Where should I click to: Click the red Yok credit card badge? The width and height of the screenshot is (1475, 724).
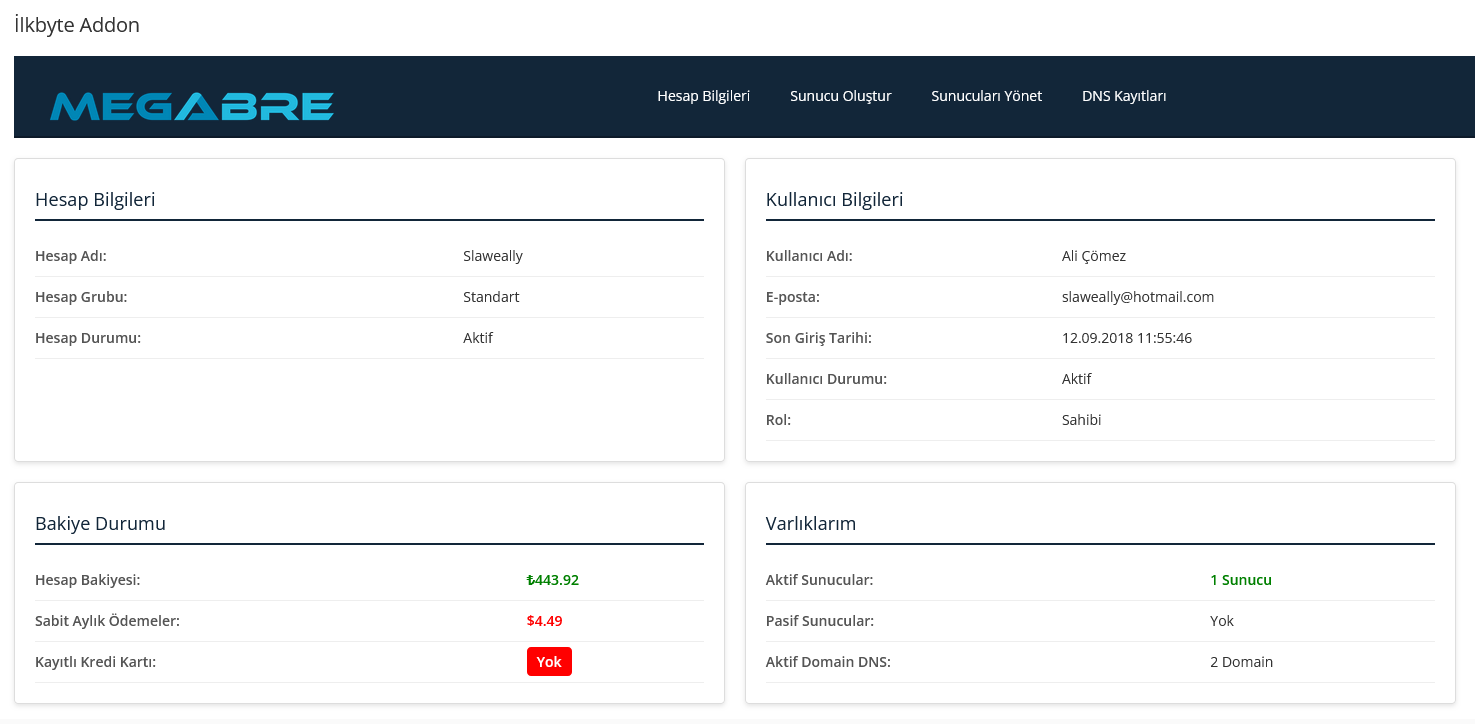(549, 662)
